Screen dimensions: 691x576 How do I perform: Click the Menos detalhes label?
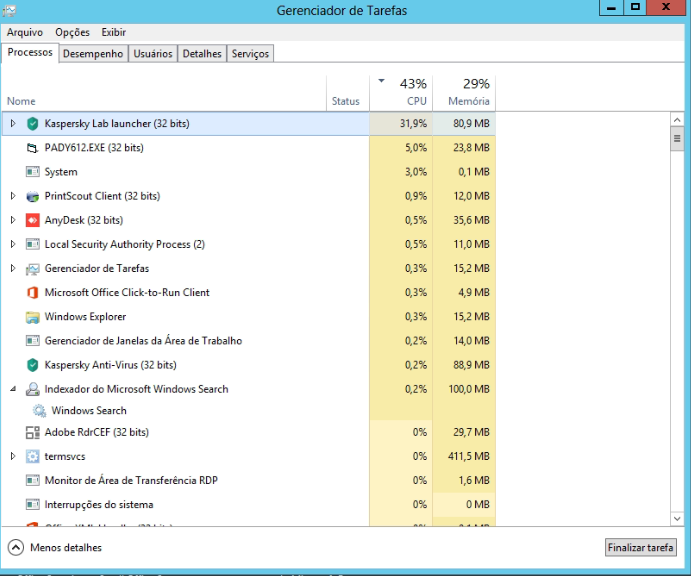point(66,548)
